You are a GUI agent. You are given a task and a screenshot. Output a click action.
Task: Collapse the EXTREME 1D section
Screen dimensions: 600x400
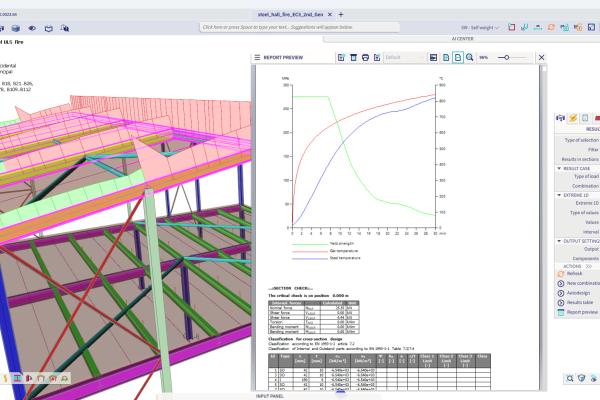pyautogui.click(x=559, y=195)
